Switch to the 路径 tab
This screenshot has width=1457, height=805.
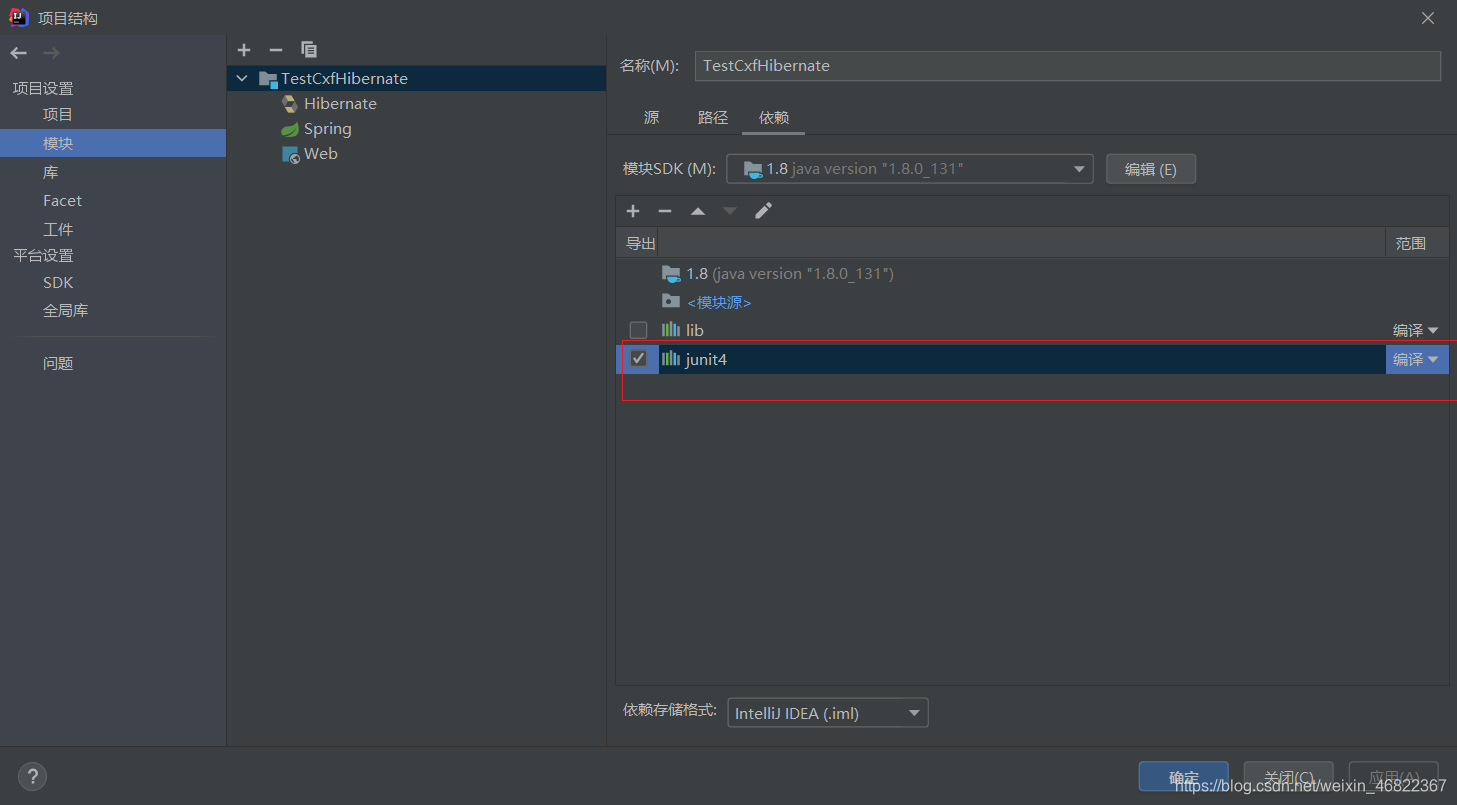[x=713, y=118]
